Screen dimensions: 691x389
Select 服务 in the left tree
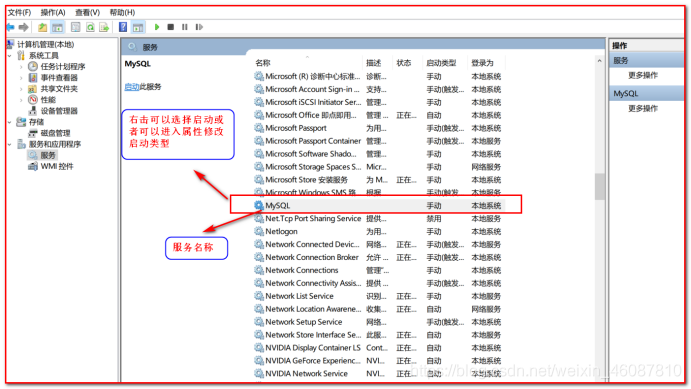point(48,155)
